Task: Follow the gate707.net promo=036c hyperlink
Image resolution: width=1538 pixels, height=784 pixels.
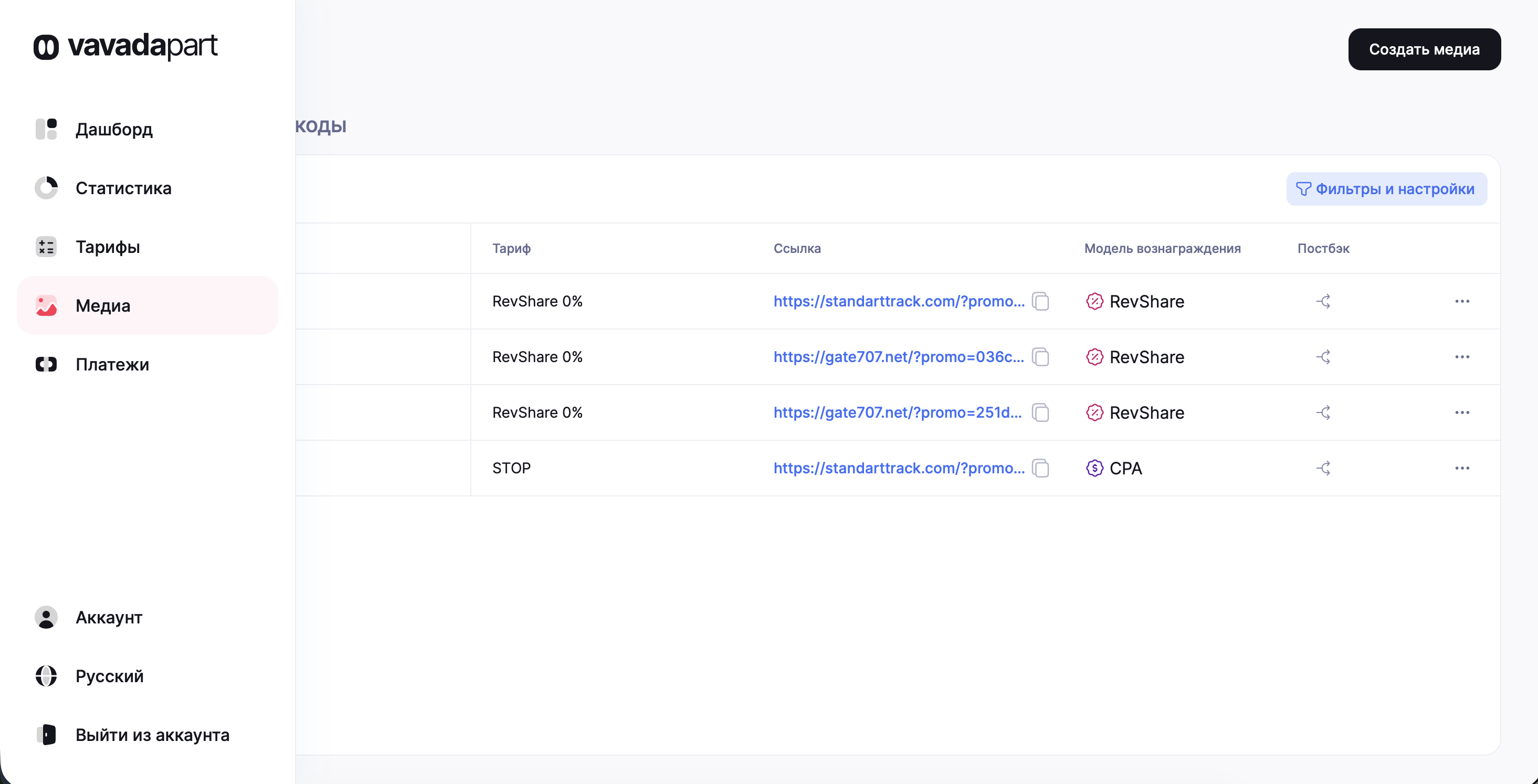Action: tap(898, 357)
